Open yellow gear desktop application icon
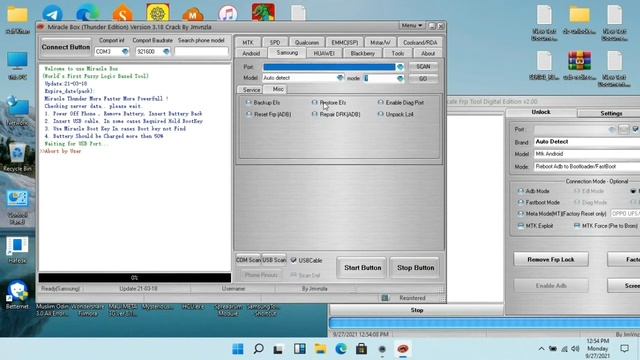 (x=158, y=13)
